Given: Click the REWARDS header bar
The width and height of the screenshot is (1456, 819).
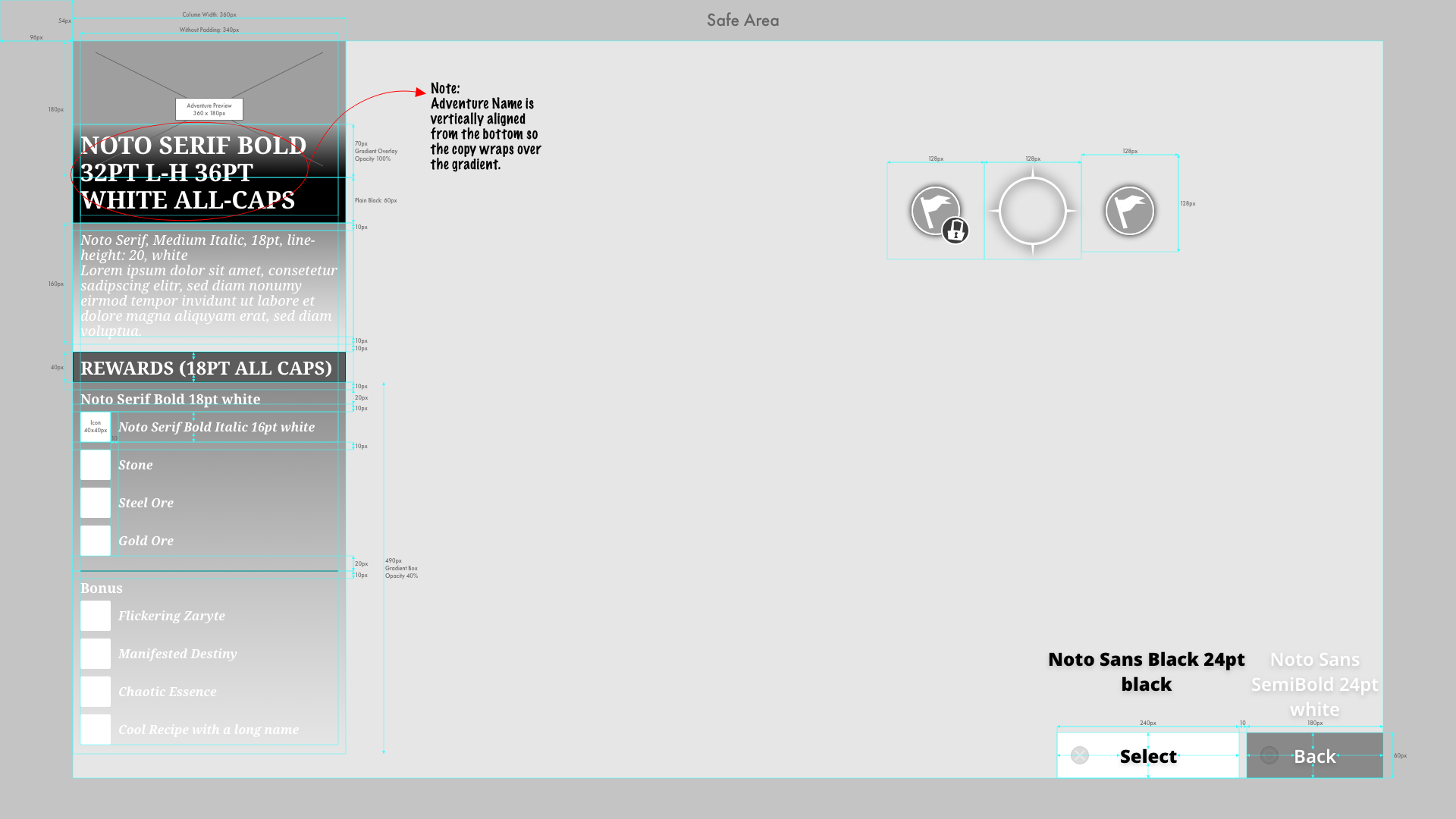Looking at the screenshot, I should 209,368.
